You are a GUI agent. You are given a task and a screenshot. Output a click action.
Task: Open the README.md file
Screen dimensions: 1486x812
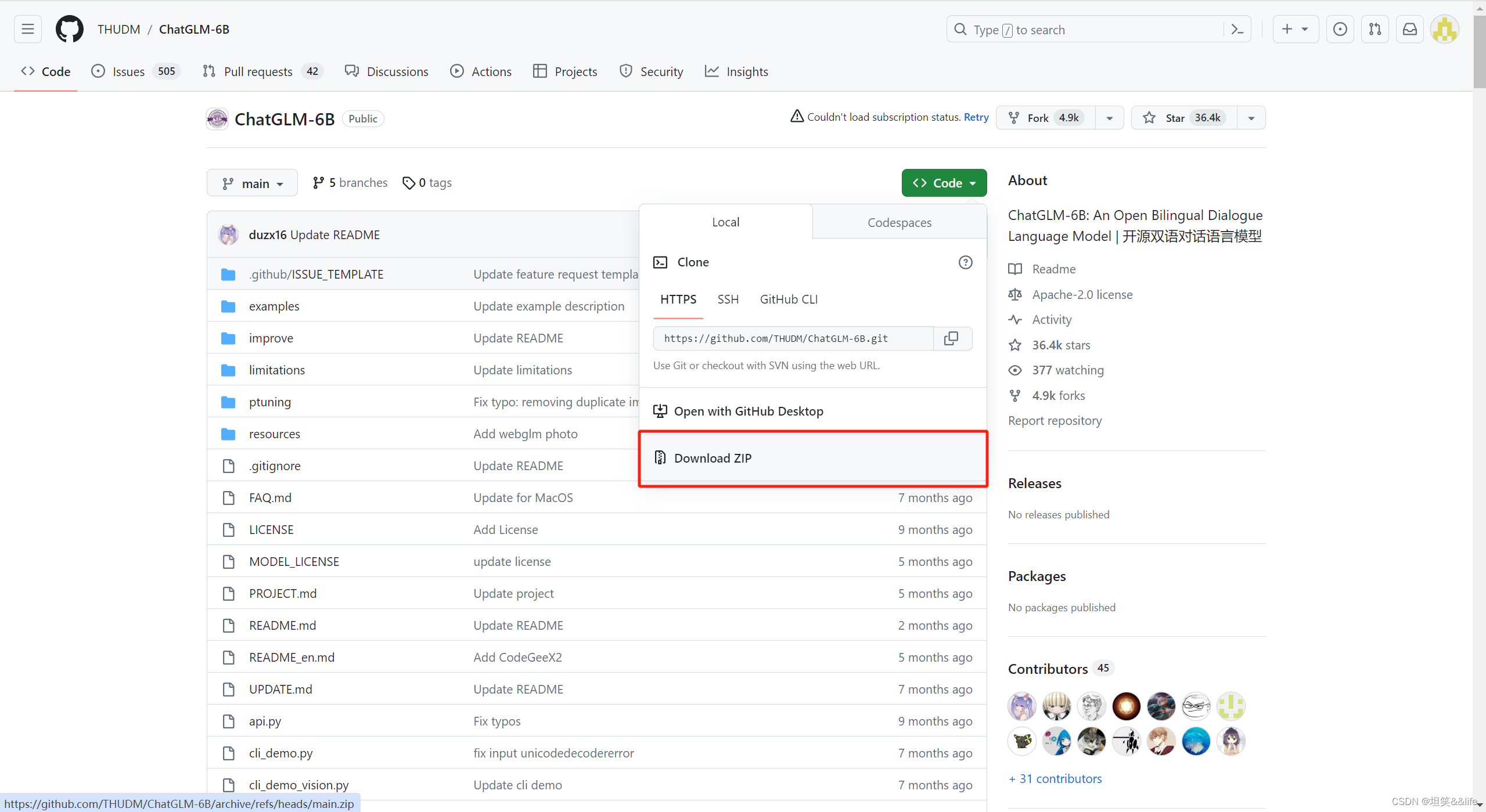282,625
